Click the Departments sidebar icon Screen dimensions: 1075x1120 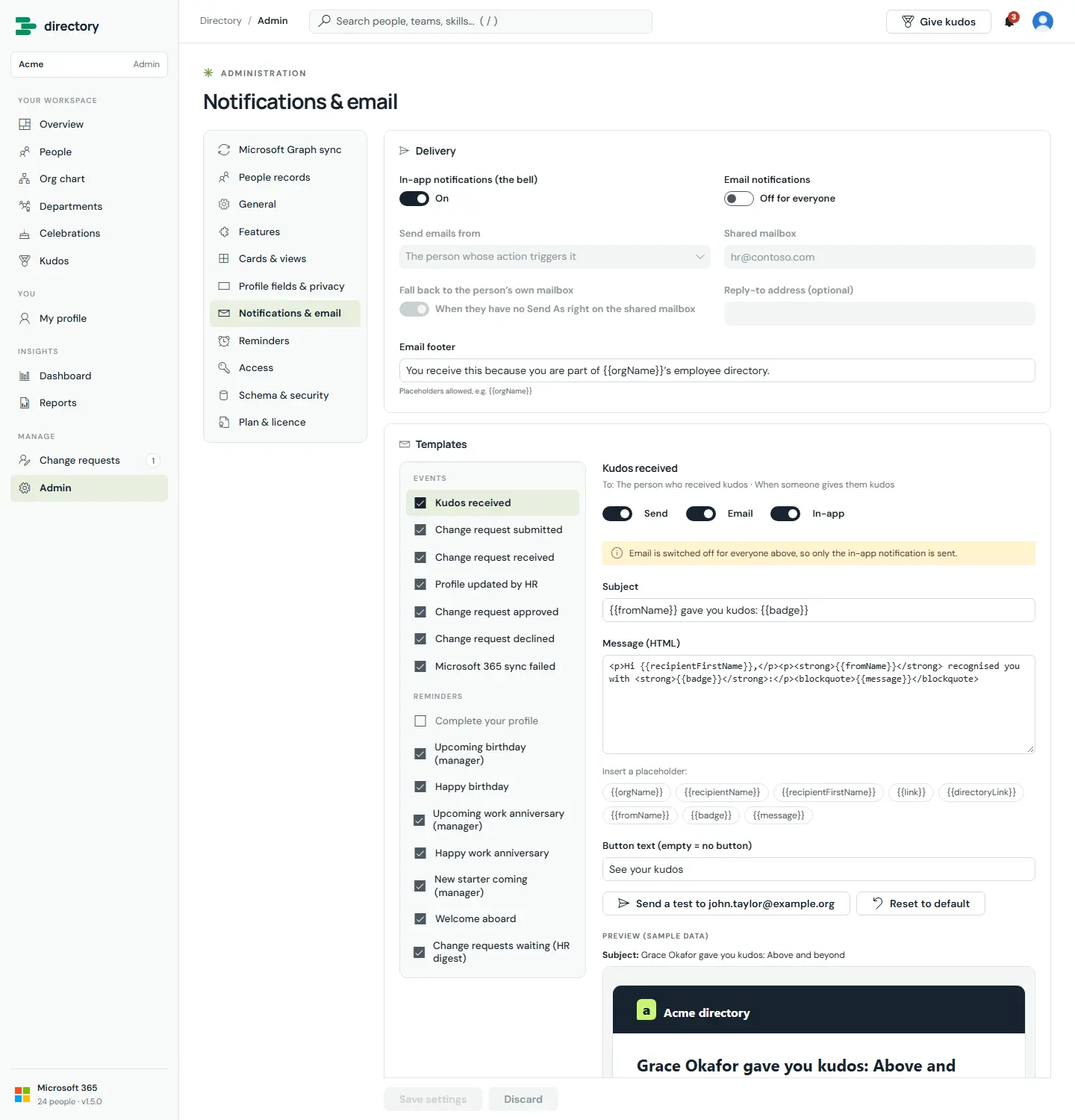[x=25, y=206]
